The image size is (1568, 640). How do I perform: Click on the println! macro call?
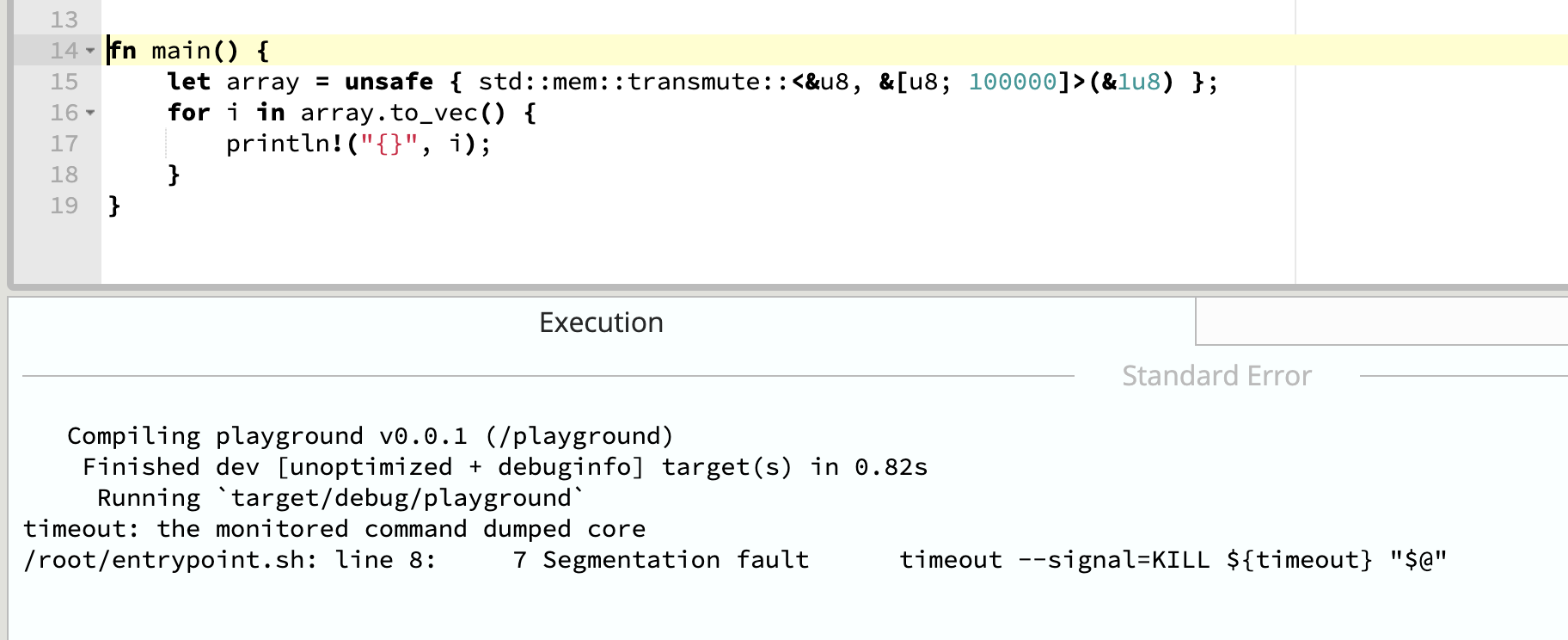[285, 144]
